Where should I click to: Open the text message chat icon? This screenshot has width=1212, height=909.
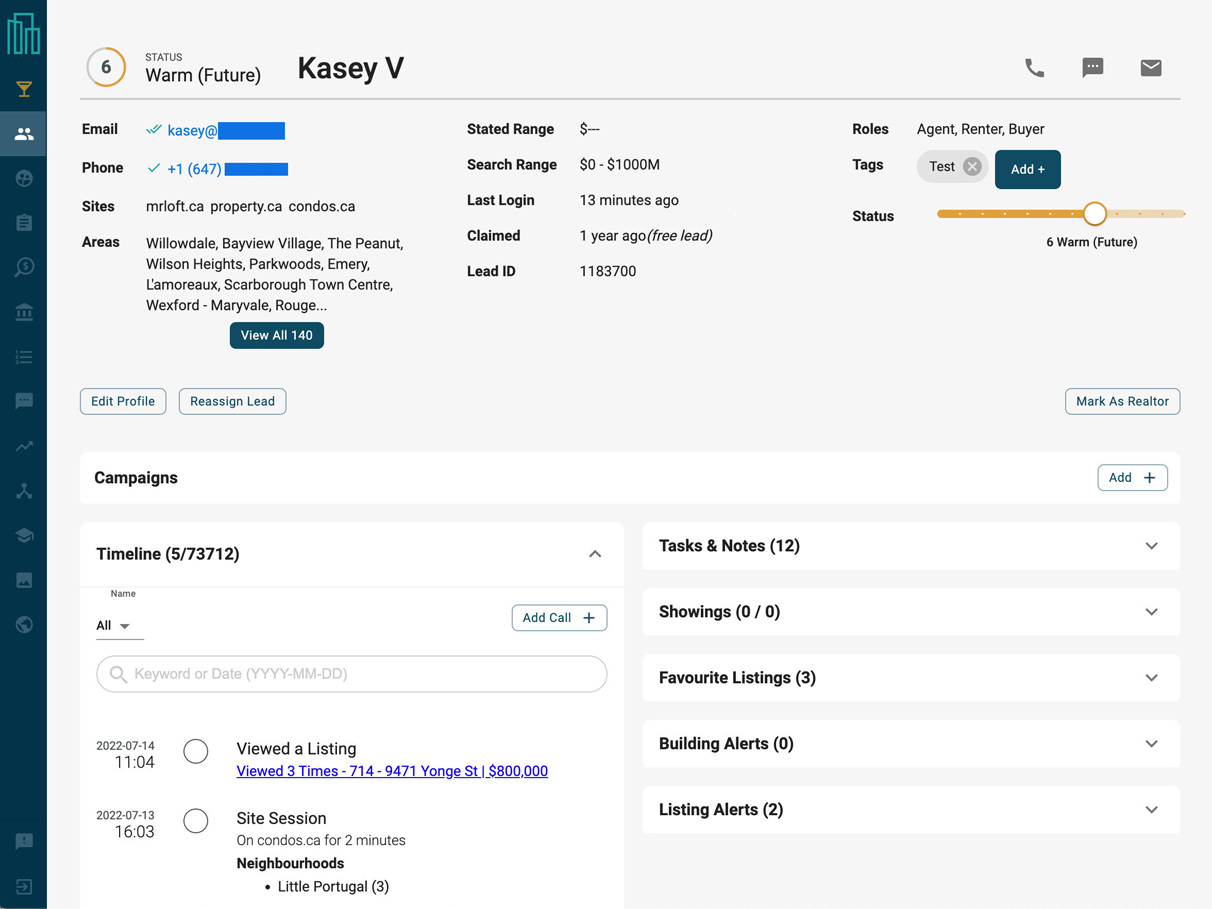pos(1092,68)
